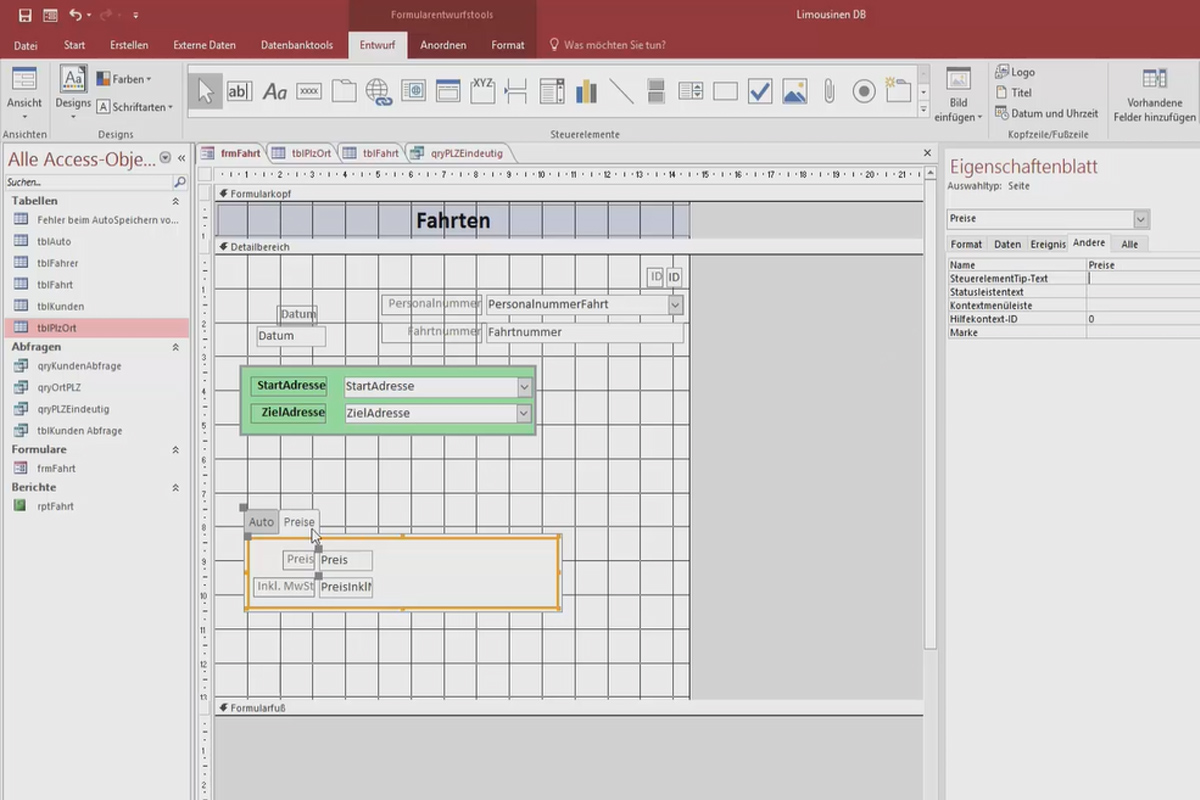Open the property sheet object selector dropdown

click(1141, 218)
